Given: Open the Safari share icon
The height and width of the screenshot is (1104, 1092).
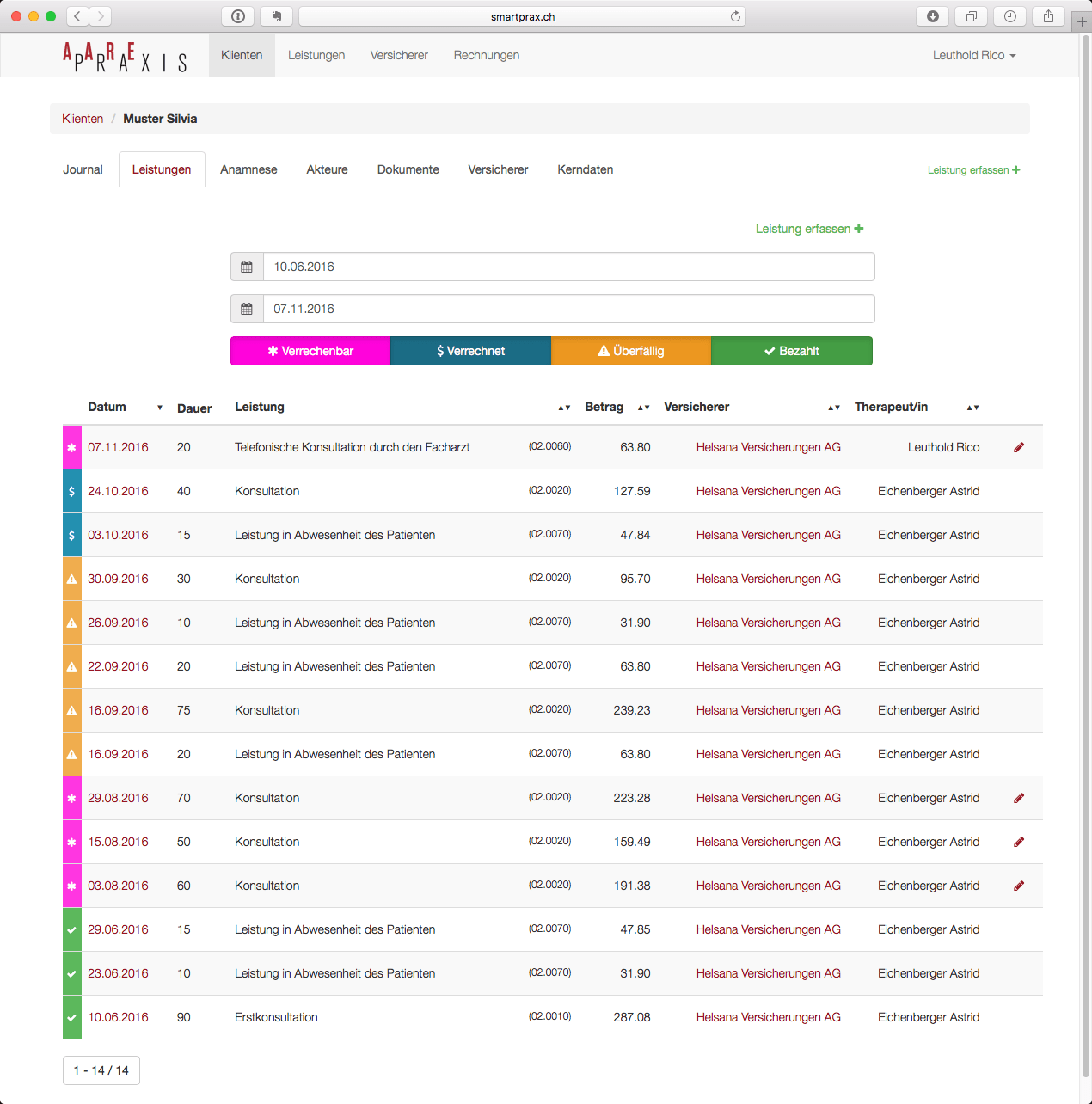Looking at the screenshot, I should pos(1048,16).
